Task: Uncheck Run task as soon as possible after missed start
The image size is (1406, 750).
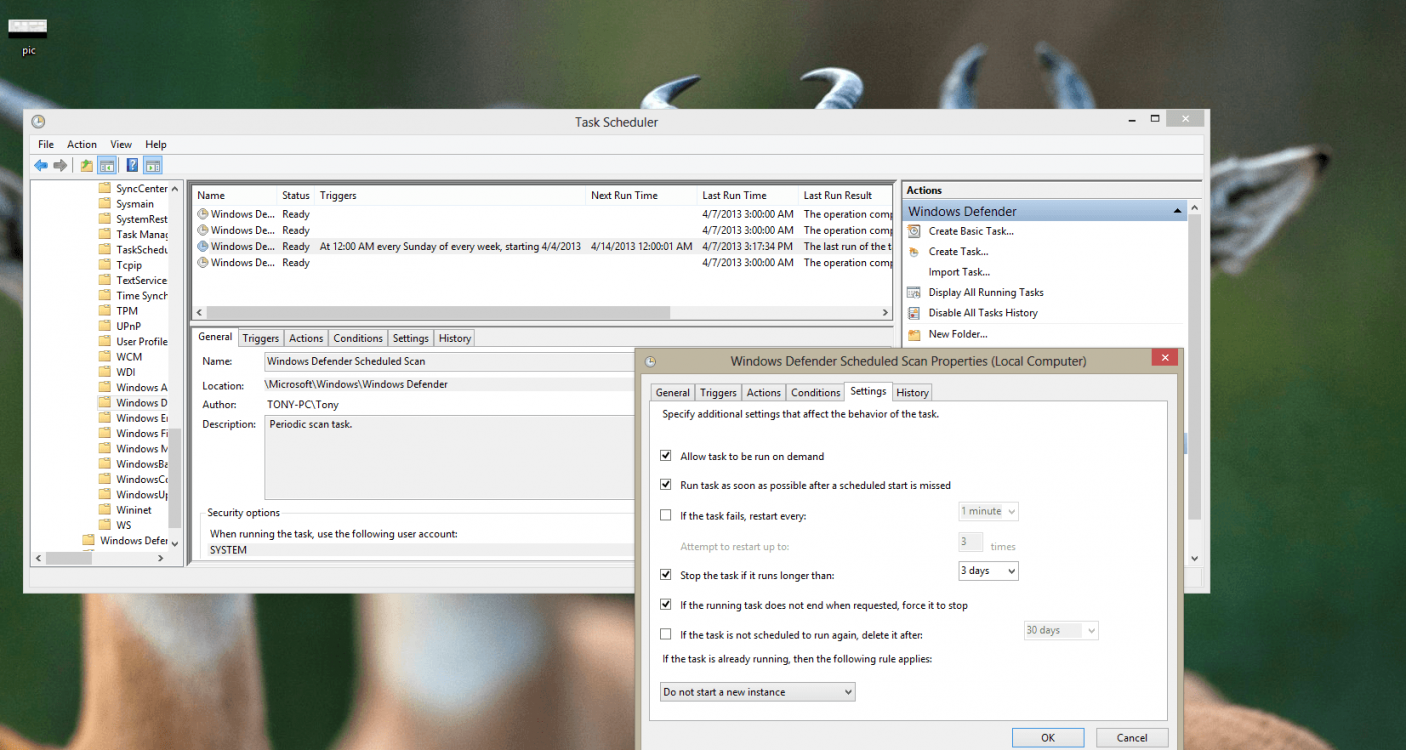Action: 666,485
